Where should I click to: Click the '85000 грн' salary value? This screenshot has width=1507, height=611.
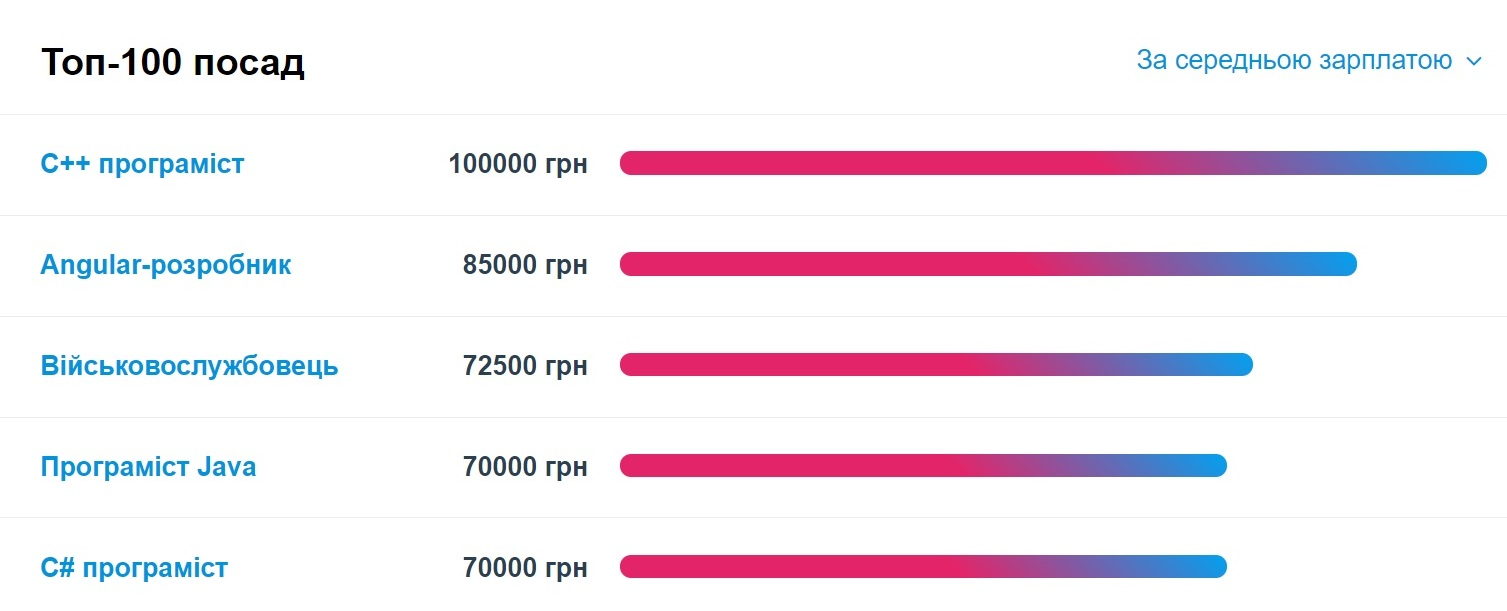(x=524, y=265)
